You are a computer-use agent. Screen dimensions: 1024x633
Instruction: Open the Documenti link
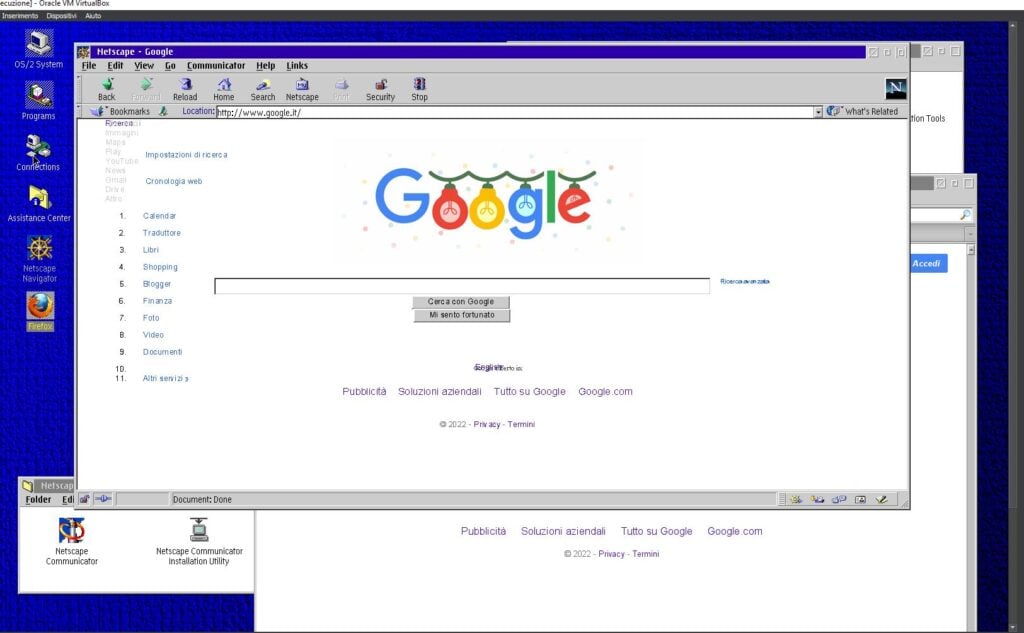tap(163, 351)
